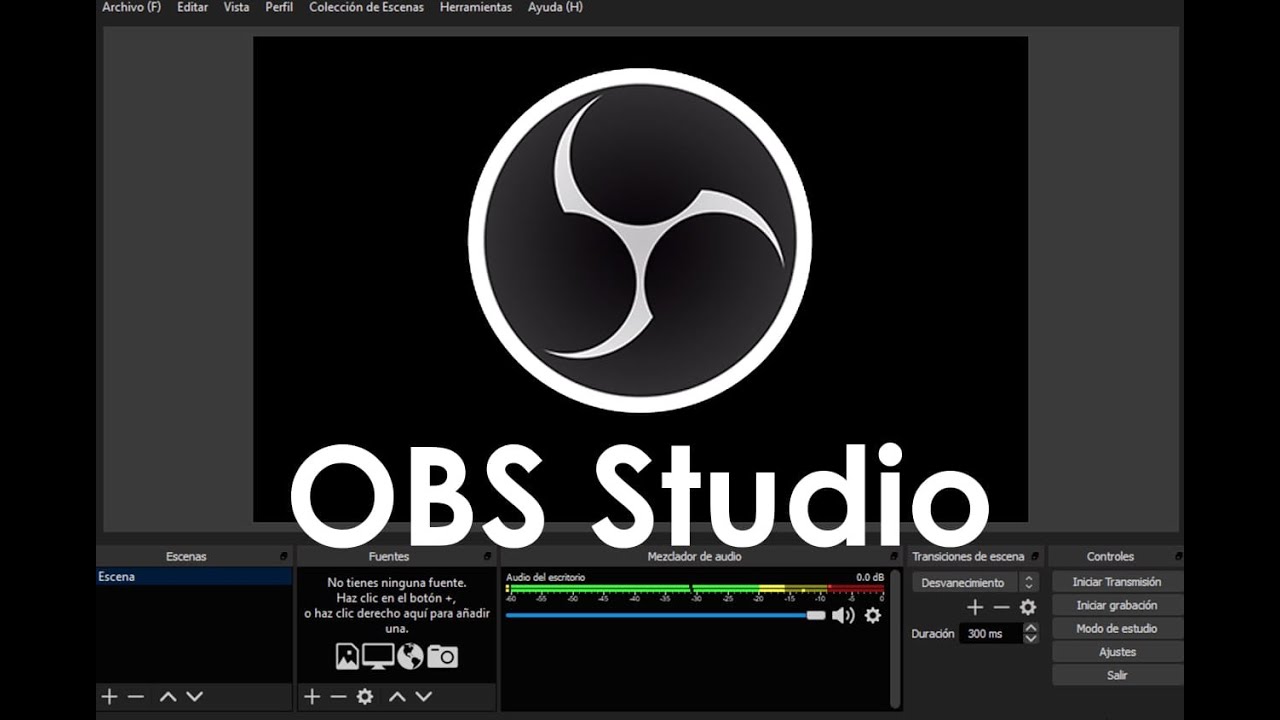Open the Herramientas menu
The height and width of the screenshot is (720, 1280).
coord(475,7)
